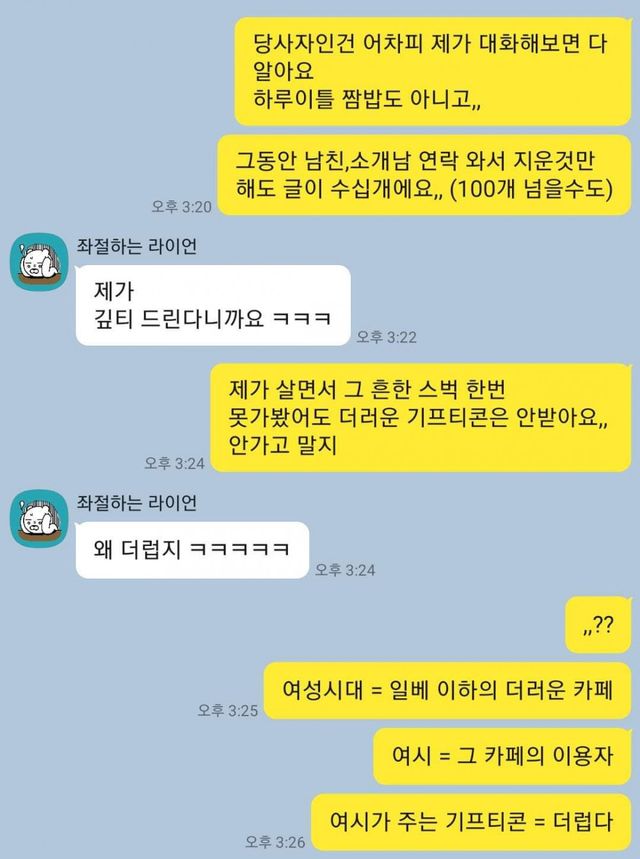Select the second 좌절하는 라이언 sender name
Viewport: 640px width, 859px height.
click(136, 502)
